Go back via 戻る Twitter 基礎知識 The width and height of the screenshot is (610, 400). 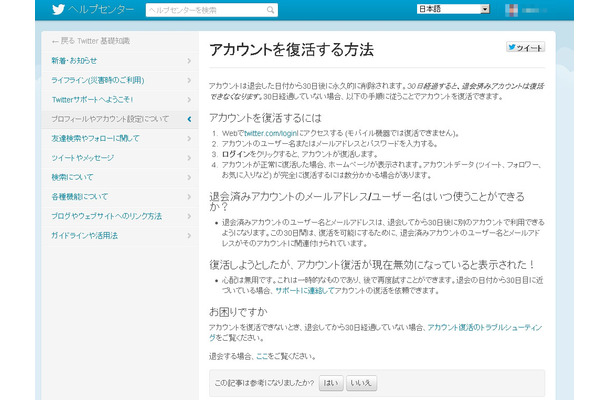(x=91, y=41)
